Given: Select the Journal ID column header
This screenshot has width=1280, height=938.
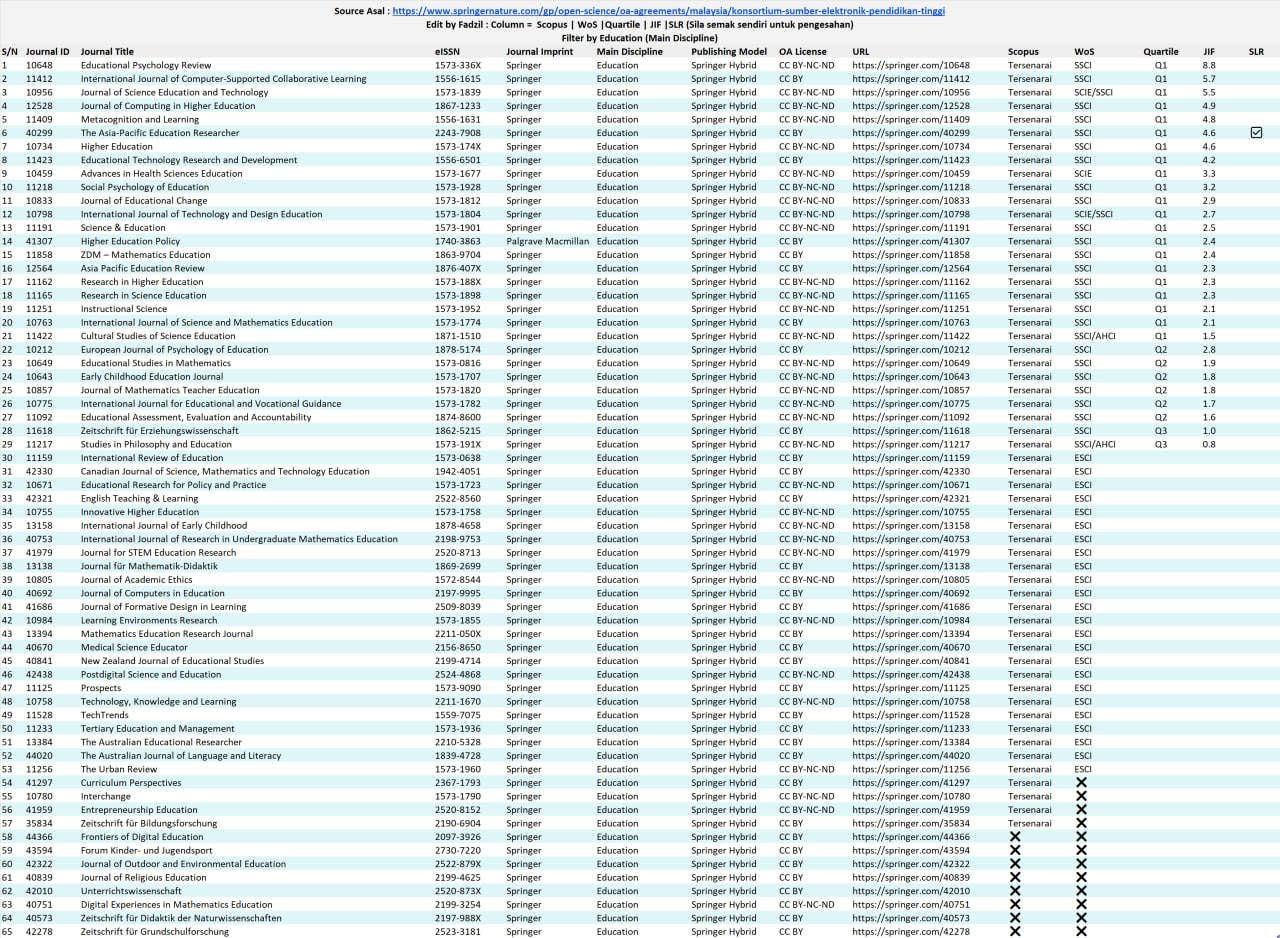Looking at the screenshot, I should pos(48,51).
